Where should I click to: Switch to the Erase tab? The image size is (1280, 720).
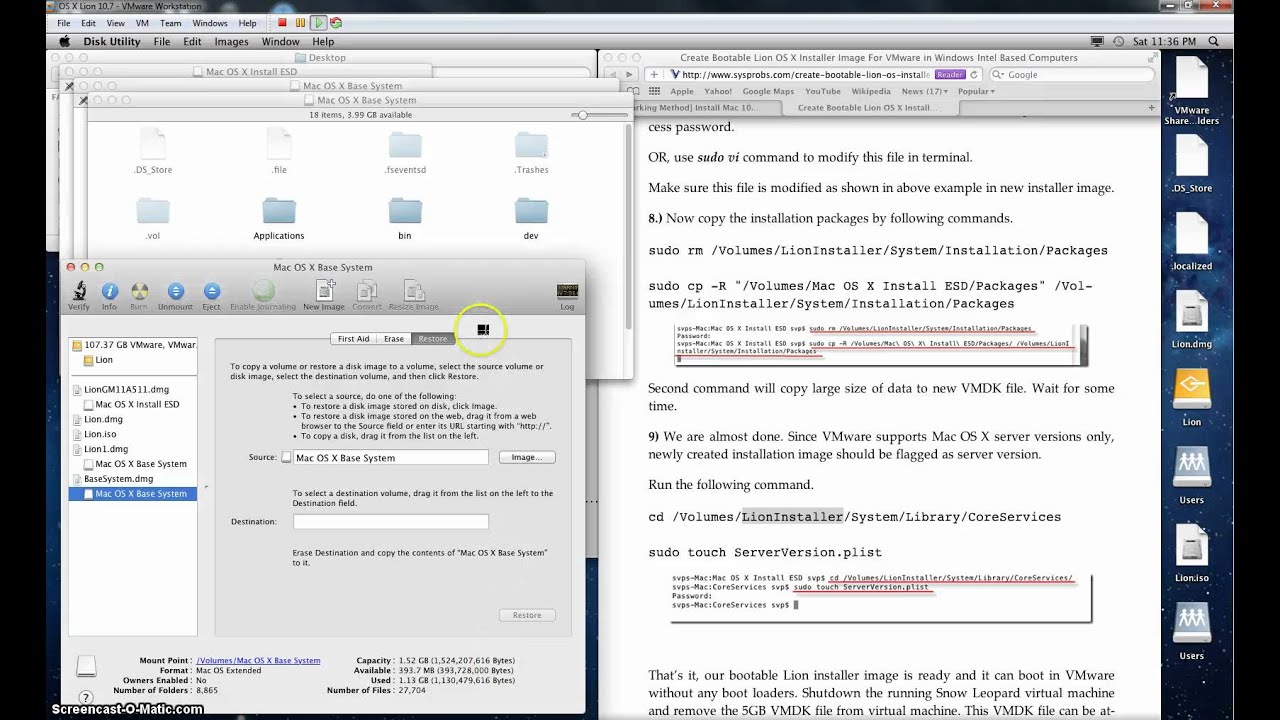click(x=394, y=339)
